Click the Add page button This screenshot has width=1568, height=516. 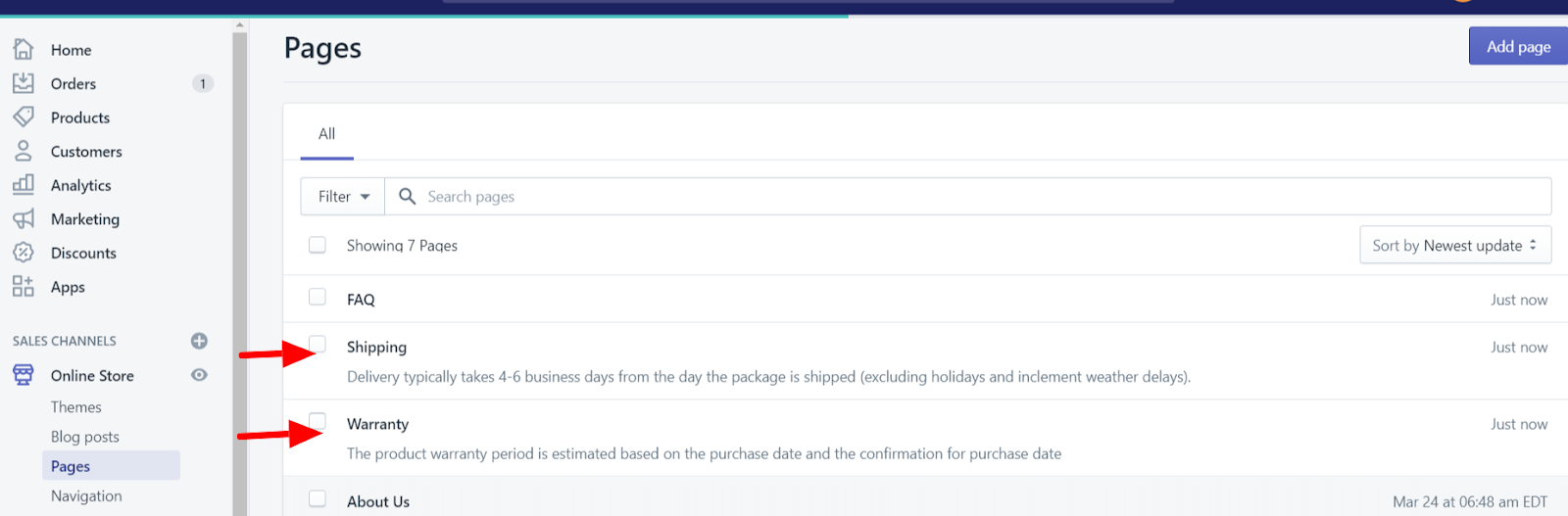(1517, 46)
